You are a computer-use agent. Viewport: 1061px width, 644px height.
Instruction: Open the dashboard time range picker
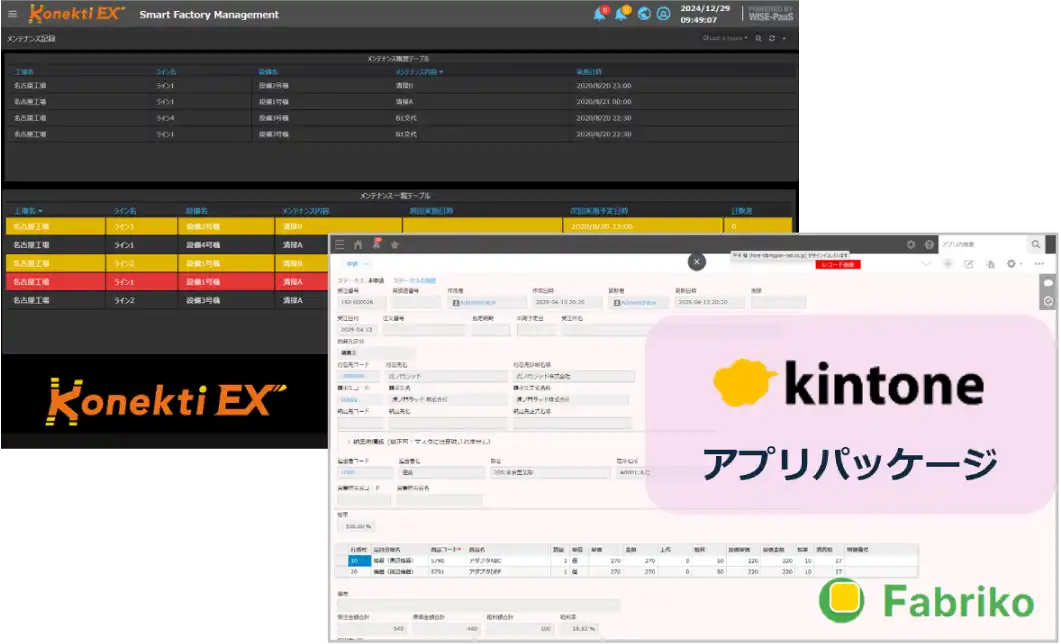click(x=725, y=38)
